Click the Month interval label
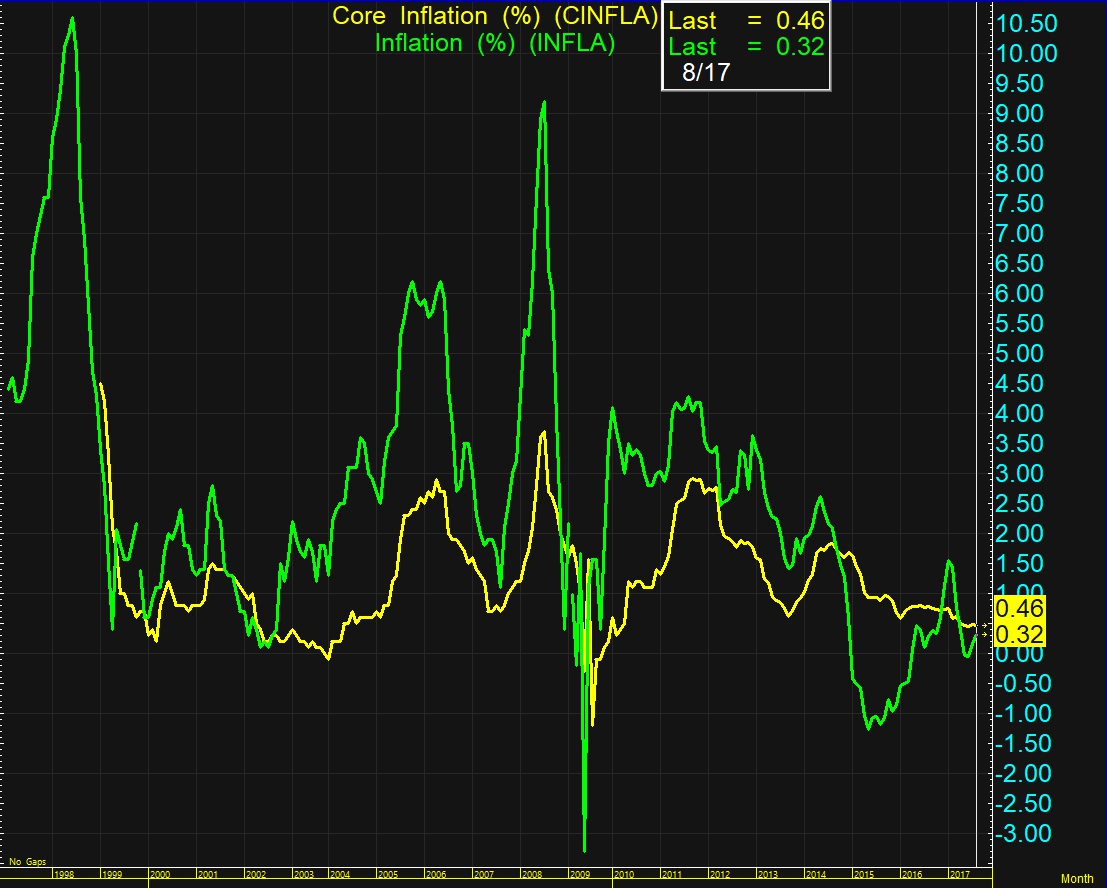 coord(1077,879)
